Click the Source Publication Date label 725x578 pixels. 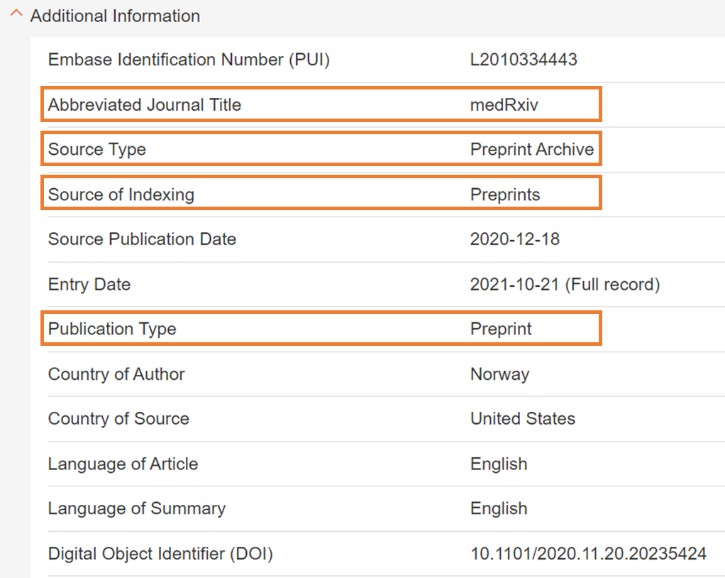[x=142, y=239]
